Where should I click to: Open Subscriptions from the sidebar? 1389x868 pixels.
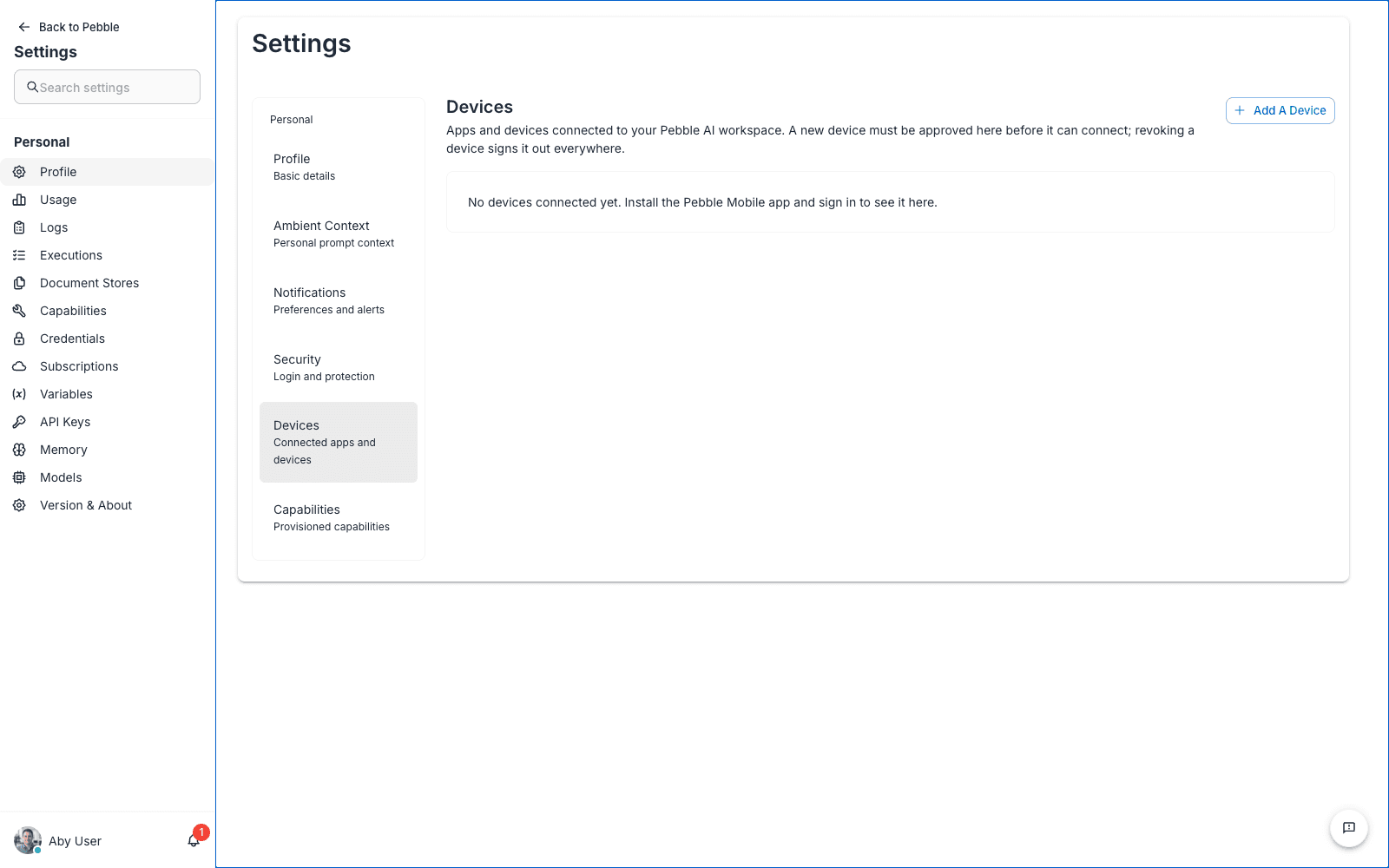click(x=107, y=366)
